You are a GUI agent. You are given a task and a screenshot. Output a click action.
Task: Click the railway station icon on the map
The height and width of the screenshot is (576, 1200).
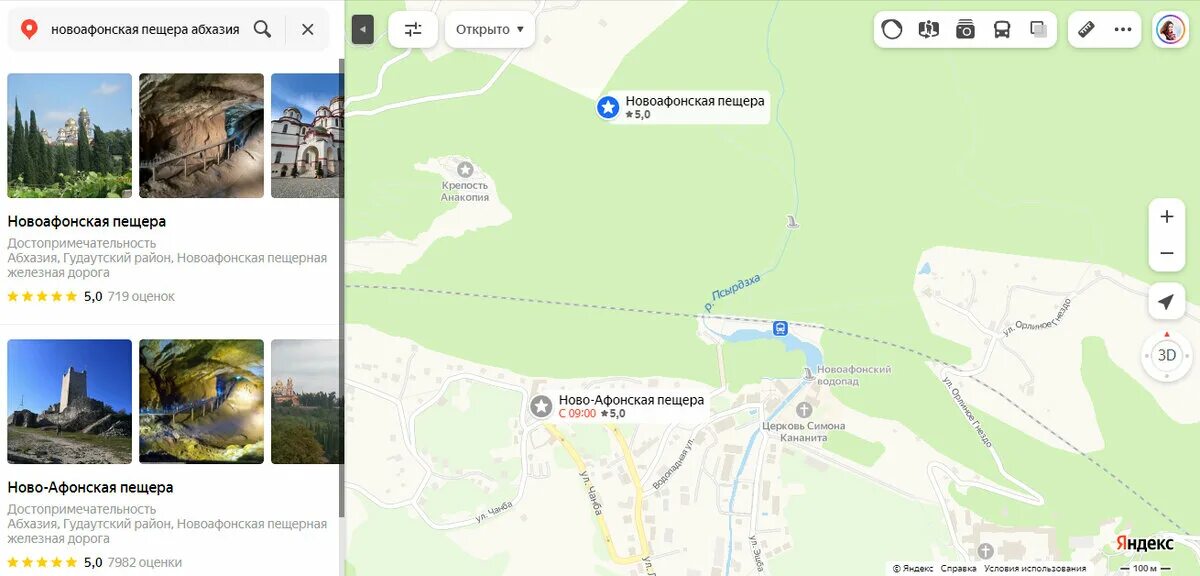(x=780, y=327)
